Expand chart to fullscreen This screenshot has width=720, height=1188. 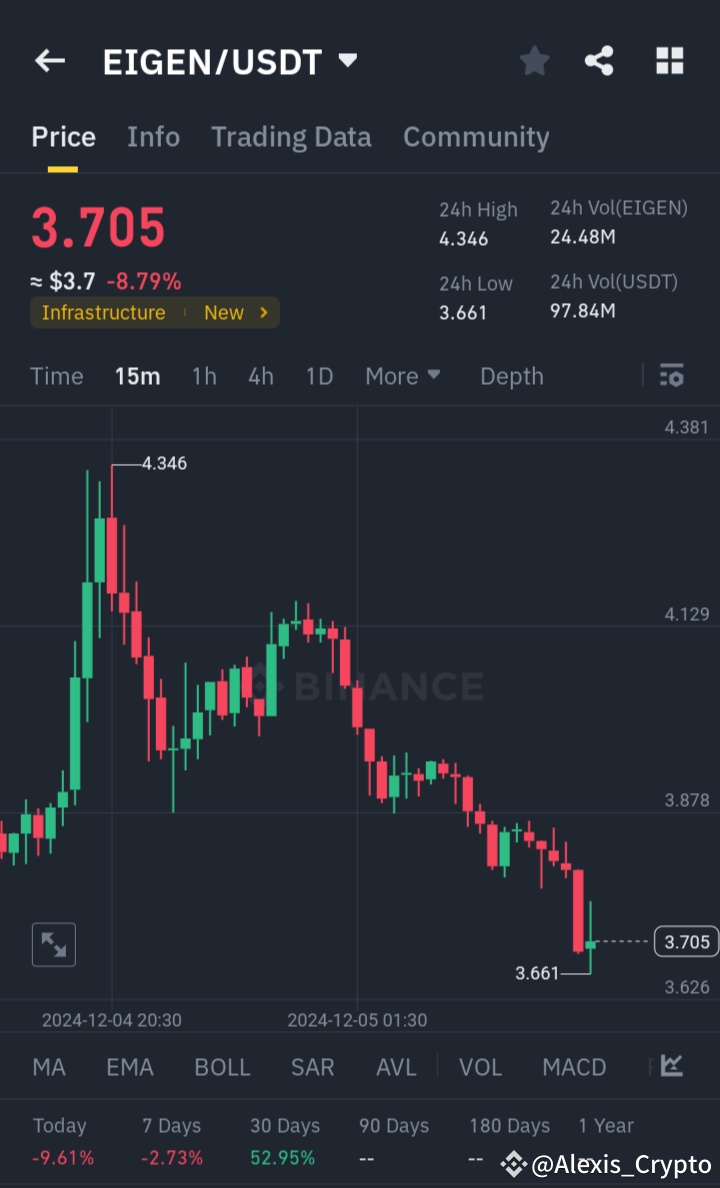[53, 944]
